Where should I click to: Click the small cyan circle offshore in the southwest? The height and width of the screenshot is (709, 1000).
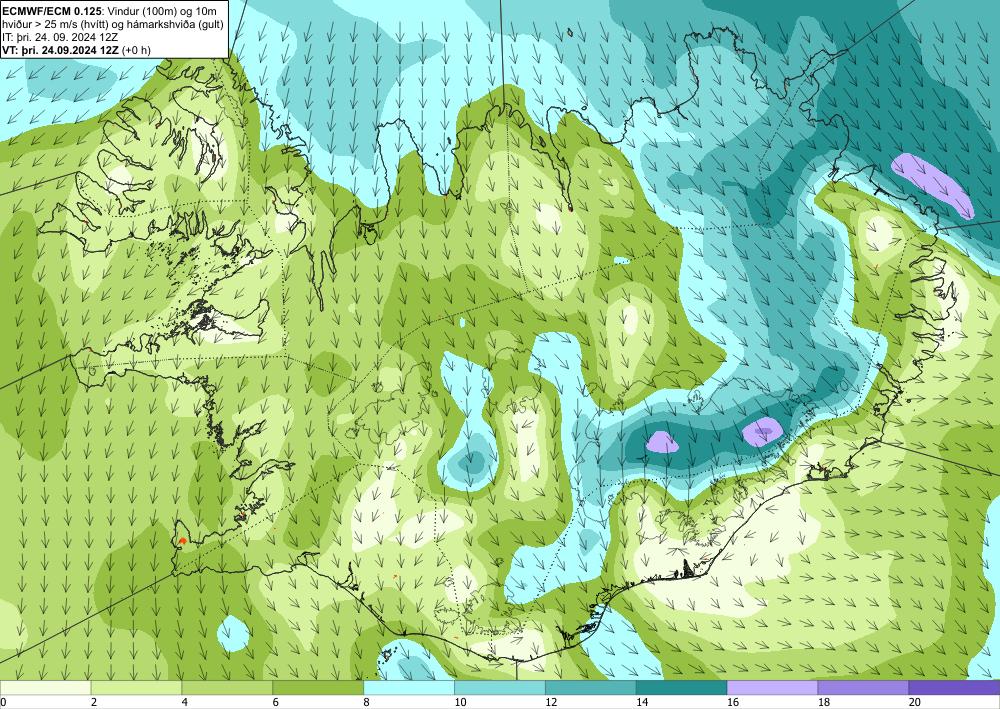pyautogui.click(x=233, y=634)
